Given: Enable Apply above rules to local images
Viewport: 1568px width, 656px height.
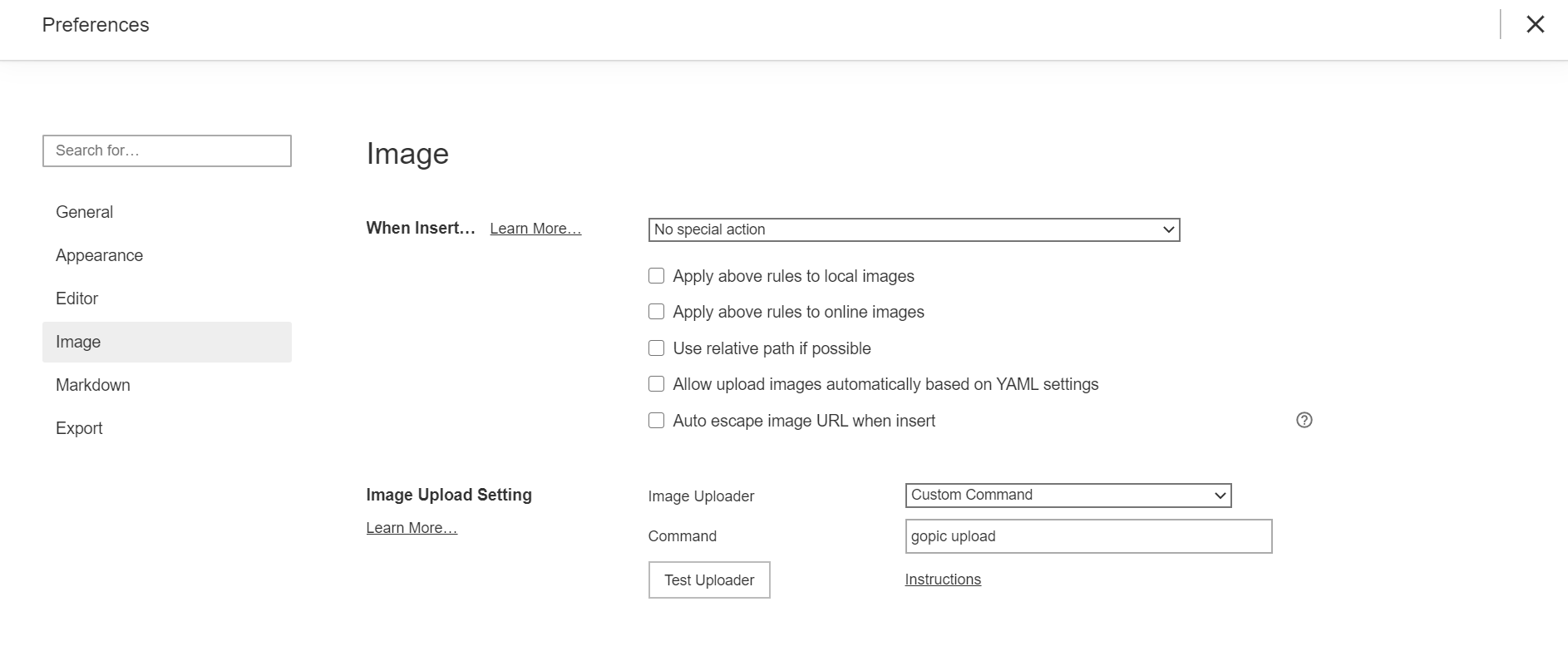Looking at the screenshot, I should click(657, 276).
